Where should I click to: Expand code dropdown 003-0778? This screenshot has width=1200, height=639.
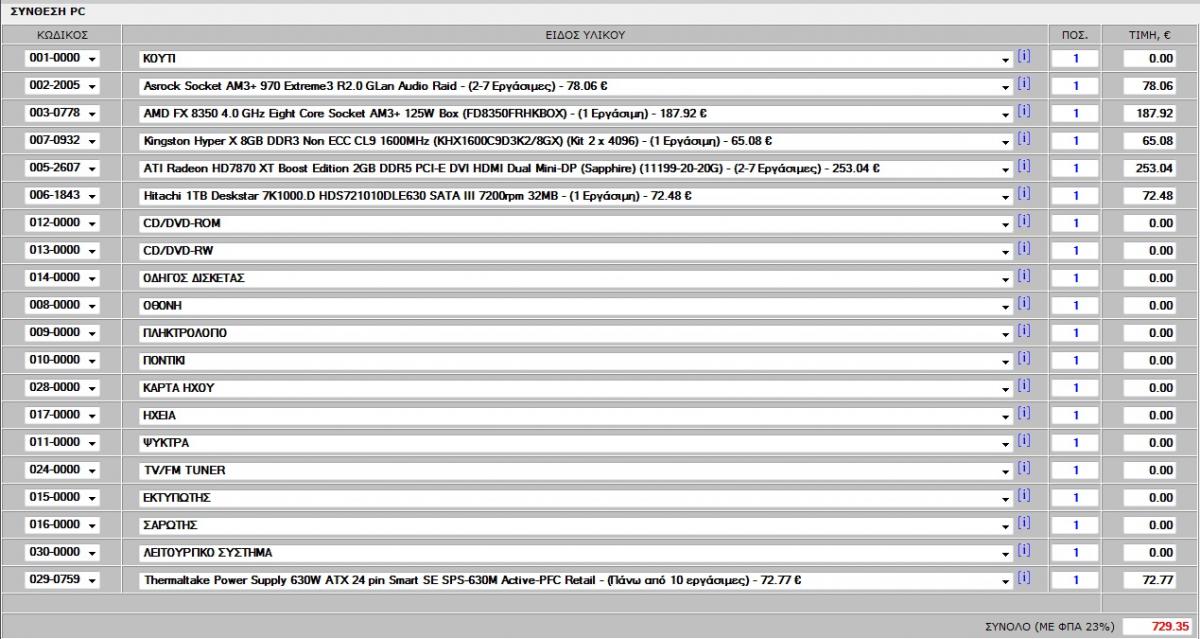coord(62,114)
